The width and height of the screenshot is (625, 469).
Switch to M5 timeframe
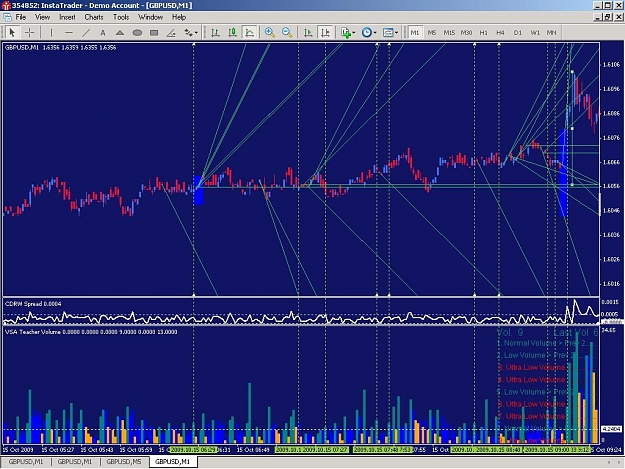pyautogui.click(x=432, y=32)
